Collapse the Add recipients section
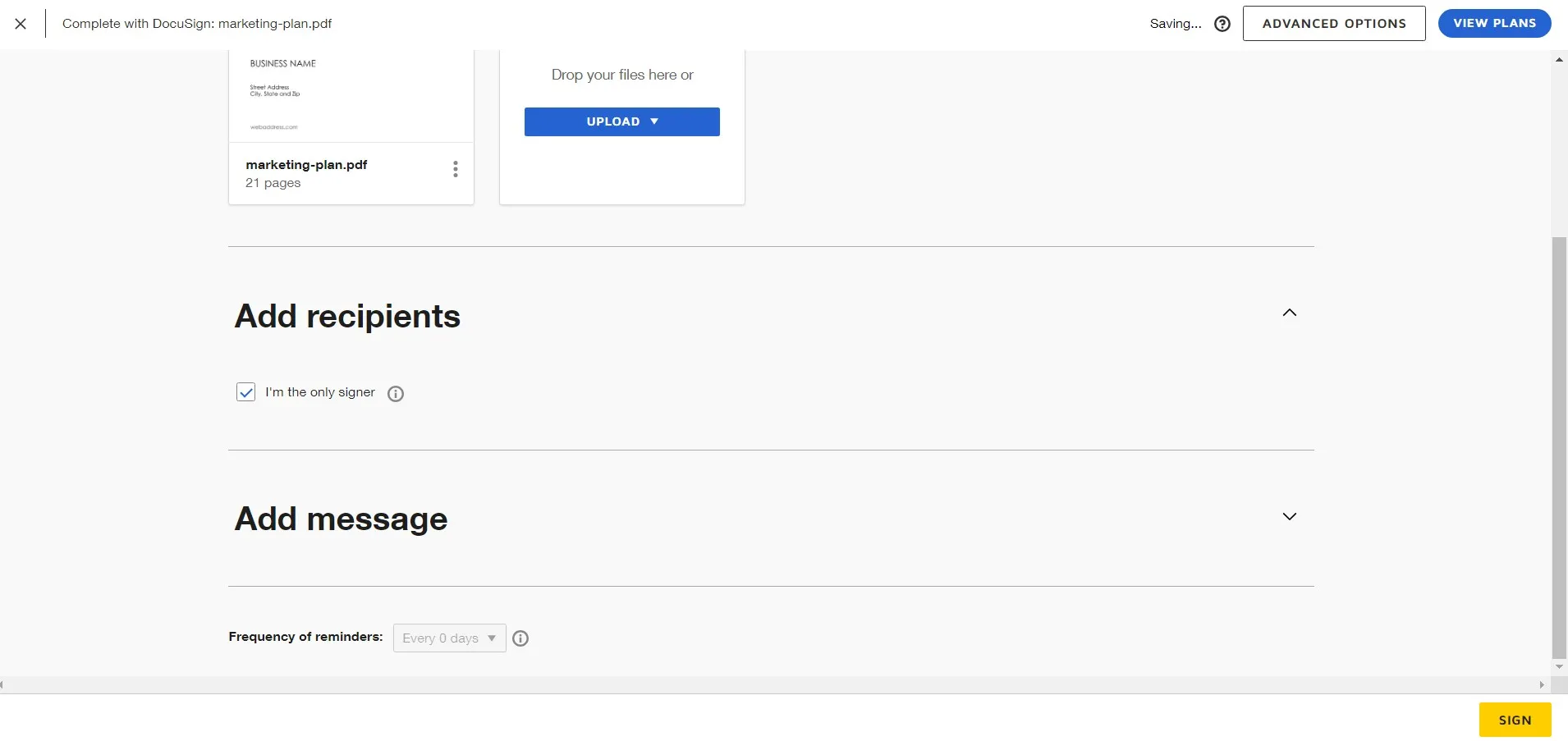 pyautogui.click(x=1290, y=313)
